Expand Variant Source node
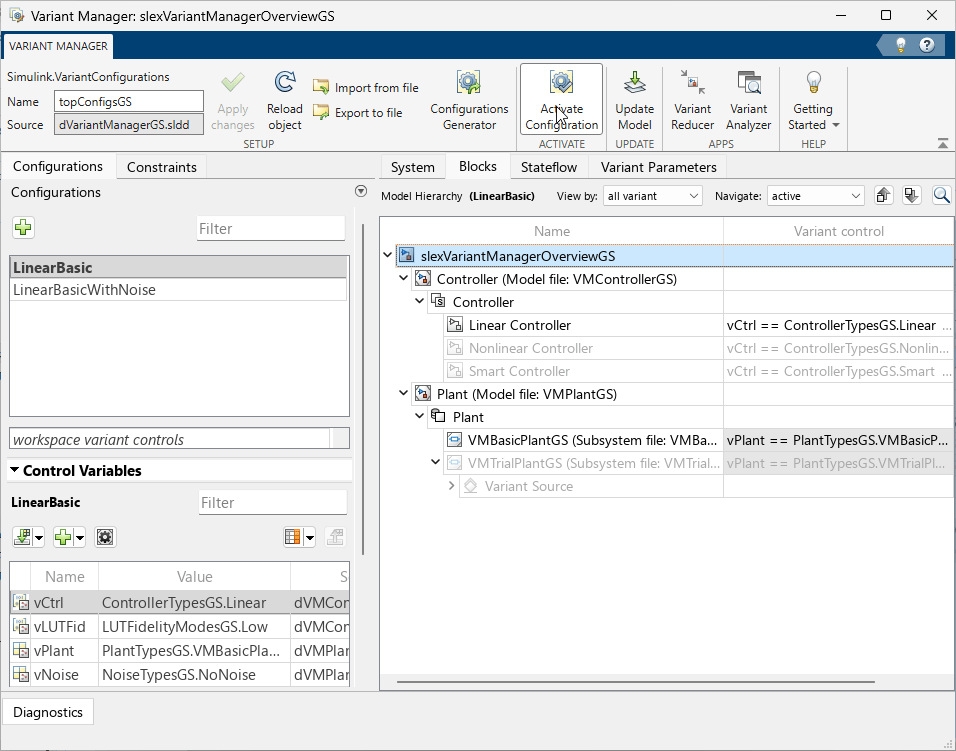The width and height of the screenshot is (956, 751). [451, 486]
